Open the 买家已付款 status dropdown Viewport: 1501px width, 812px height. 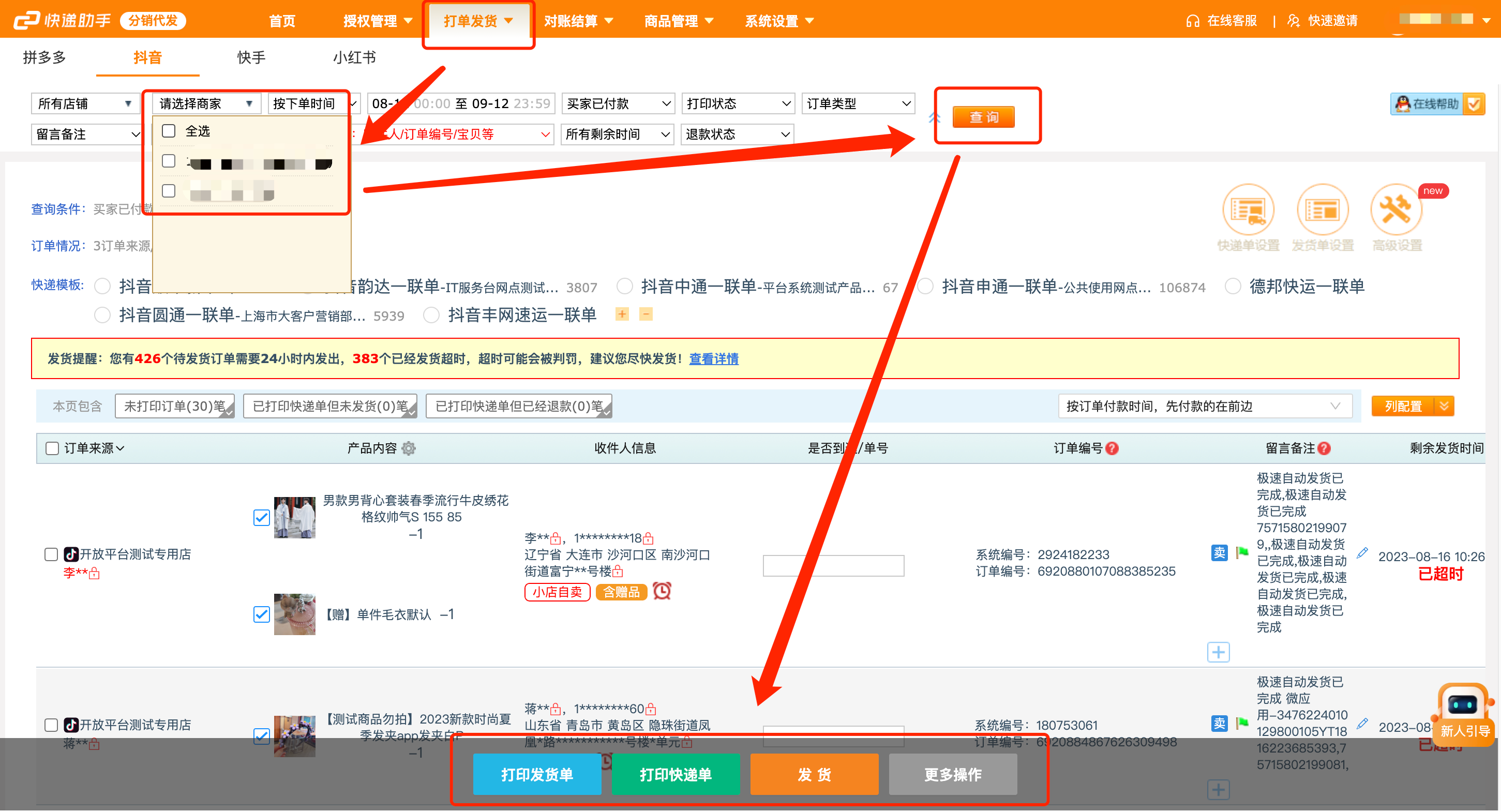(x=618, y=103)
